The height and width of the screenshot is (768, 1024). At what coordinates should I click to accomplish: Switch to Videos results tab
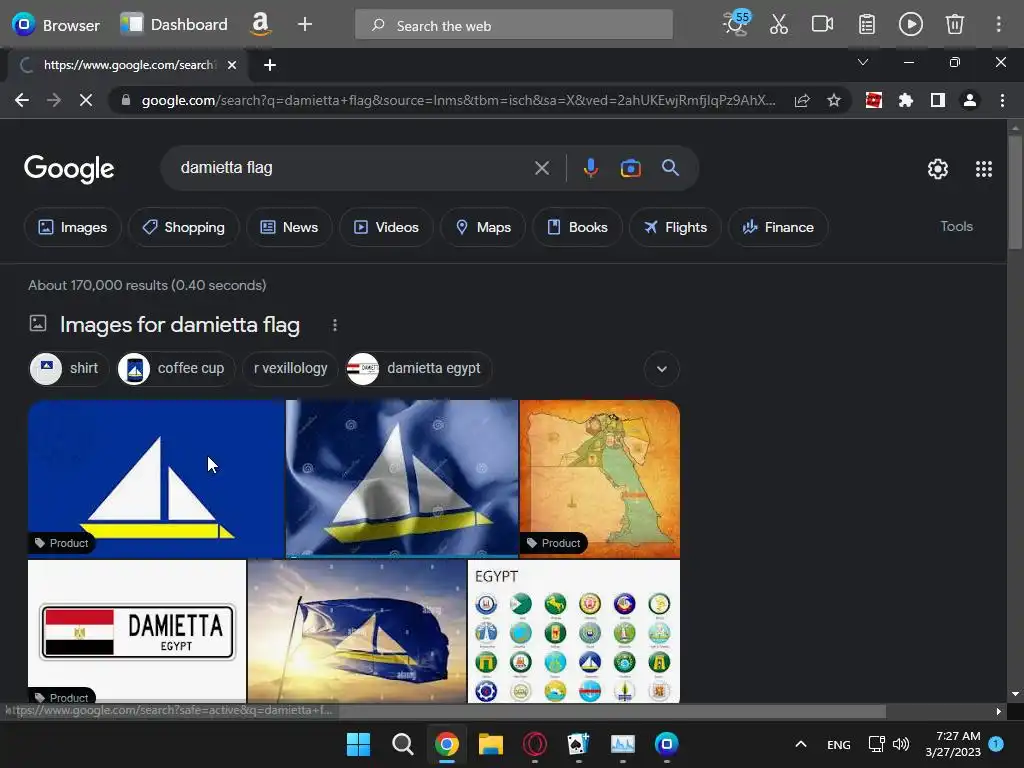point(386,227)
